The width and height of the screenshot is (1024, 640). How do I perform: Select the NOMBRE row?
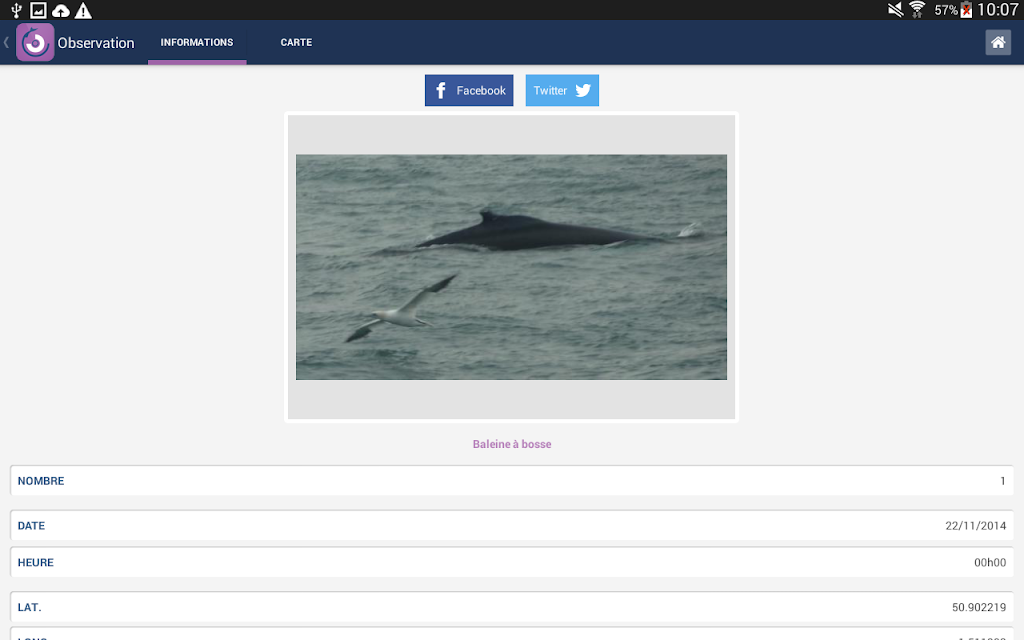pos(512,481)
